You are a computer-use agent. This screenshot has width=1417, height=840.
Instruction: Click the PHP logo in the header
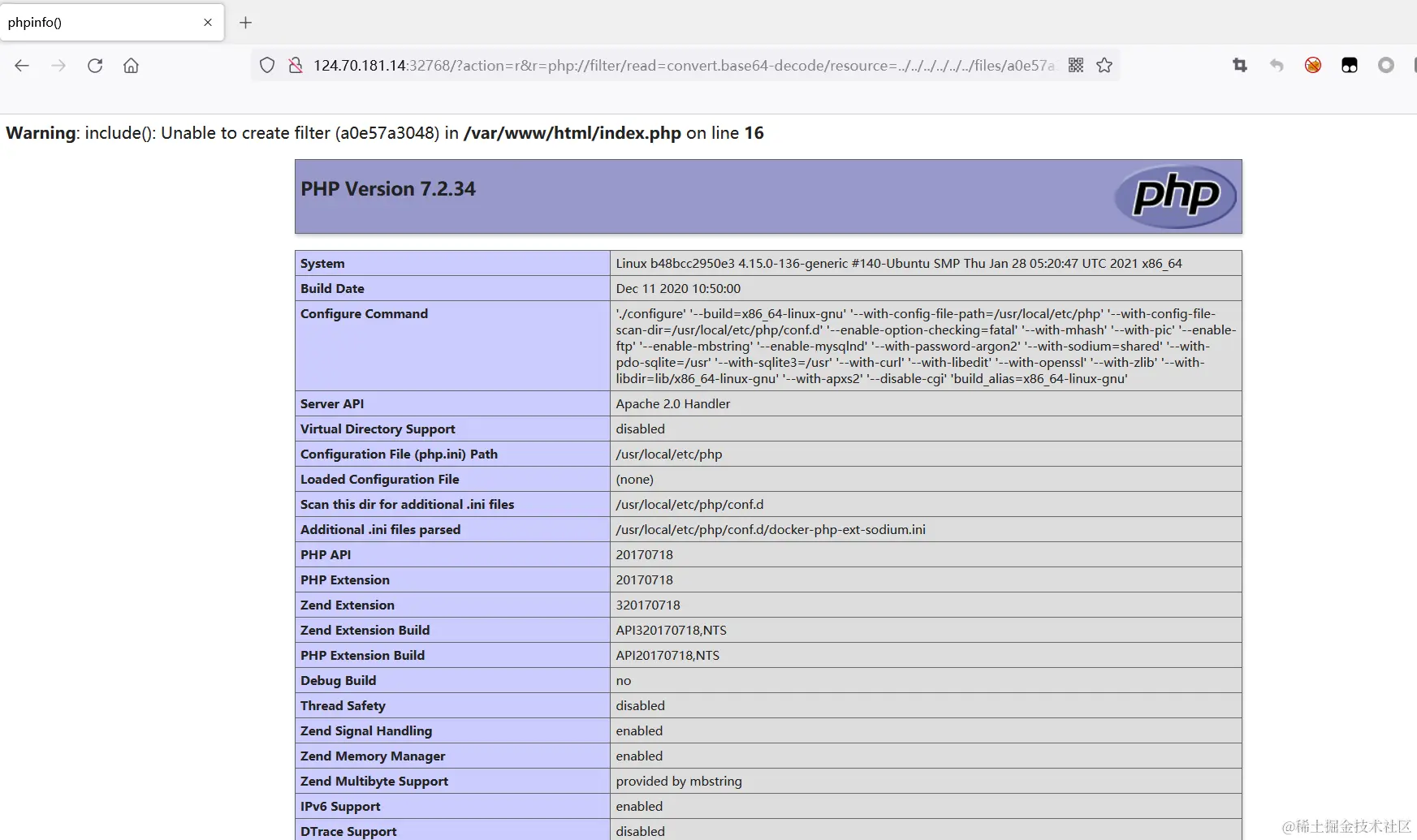pos(1175,196)
